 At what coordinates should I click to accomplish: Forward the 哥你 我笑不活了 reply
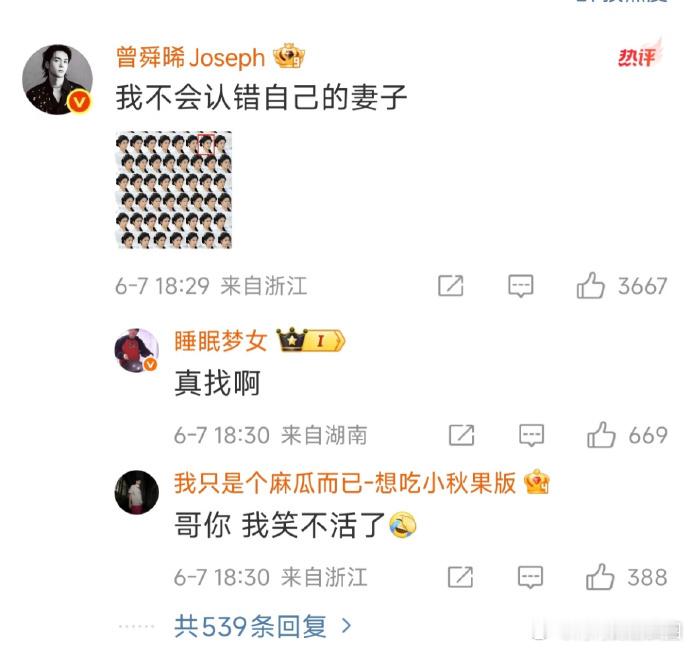click(x=460, y=577)
